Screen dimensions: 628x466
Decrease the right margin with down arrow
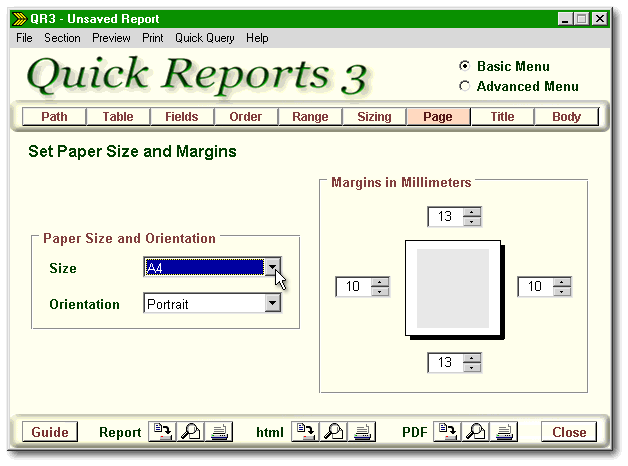pos(562,291)
